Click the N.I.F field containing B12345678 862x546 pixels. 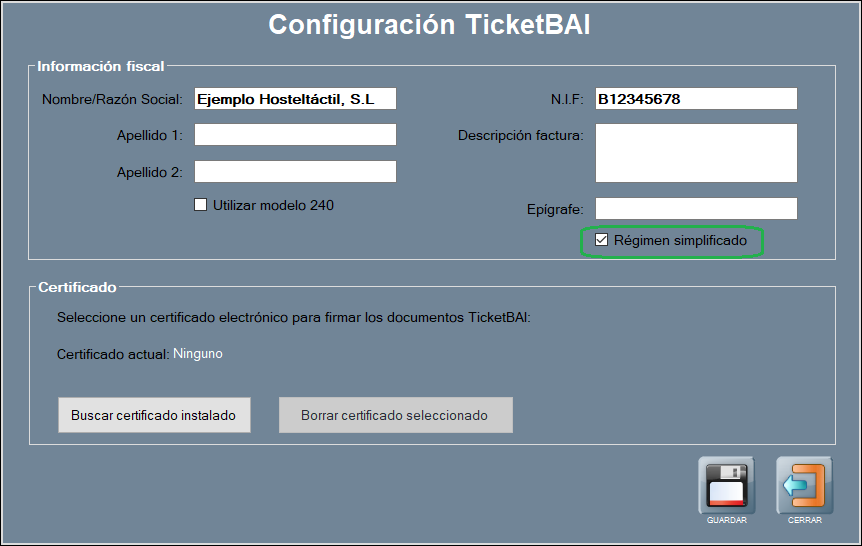(x=696, y=98)
